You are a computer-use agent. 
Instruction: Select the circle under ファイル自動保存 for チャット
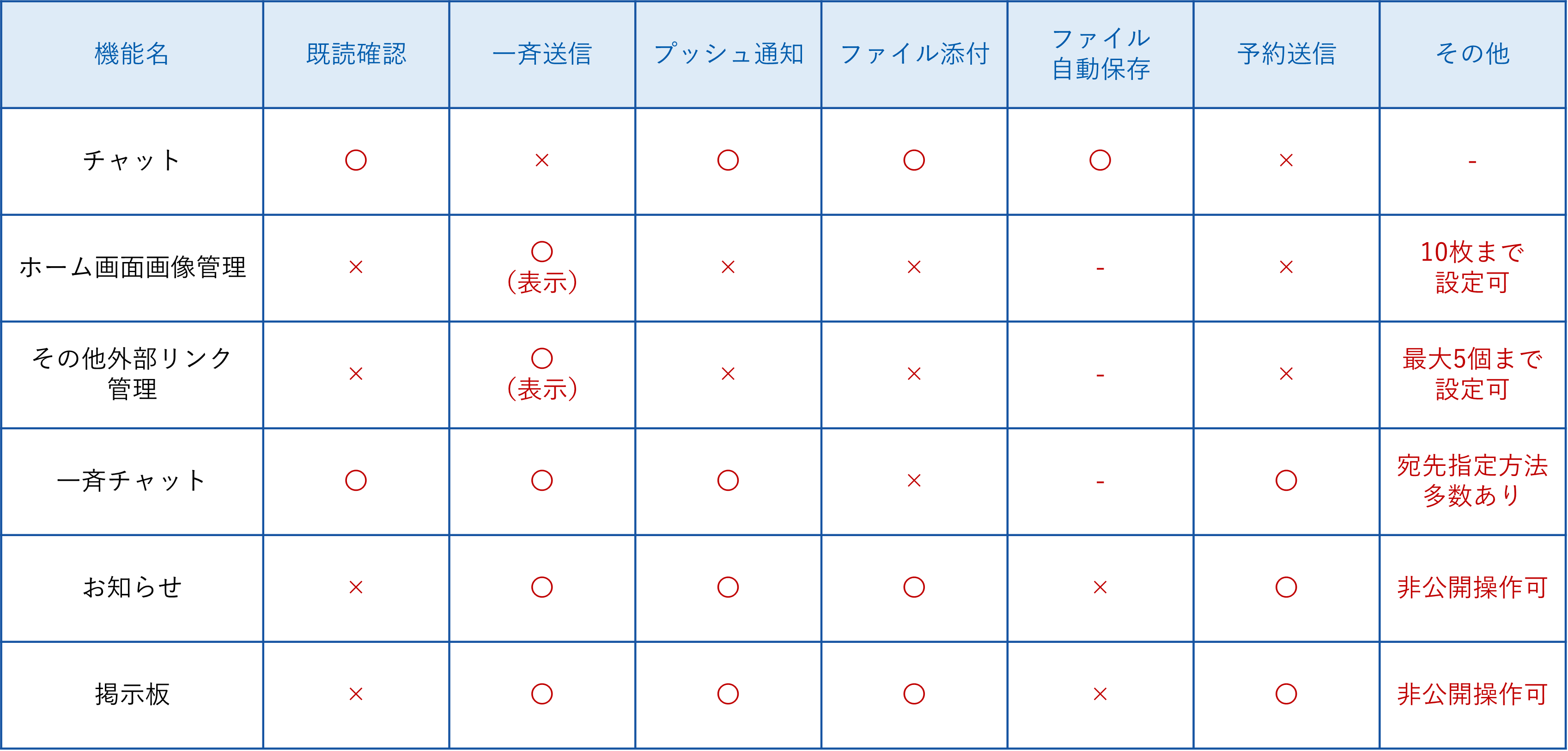(x=1100, y=160)
